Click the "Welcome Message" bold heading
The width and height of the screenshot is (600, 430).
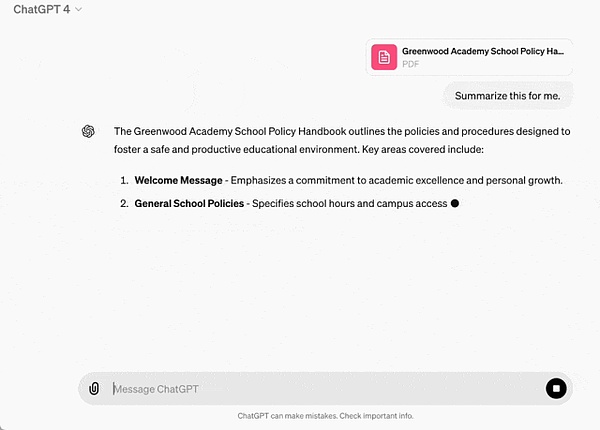[178, 180]
